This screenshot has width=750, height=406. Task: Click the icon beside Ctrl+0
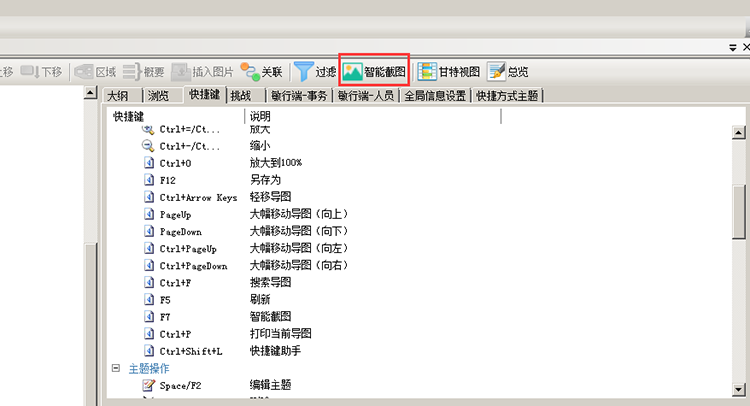pos(149,163)
